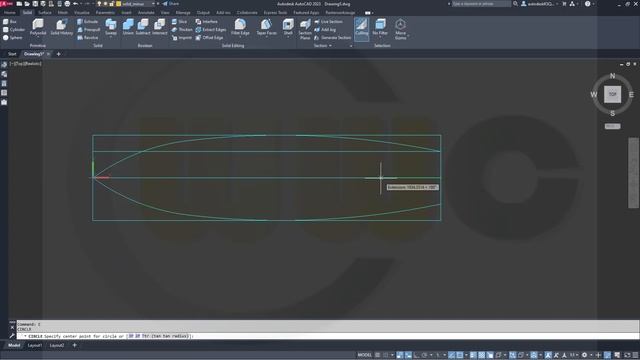Screen dimensions: 640x360
Task: Select the Thicken tool
Action: click(182, 29)
